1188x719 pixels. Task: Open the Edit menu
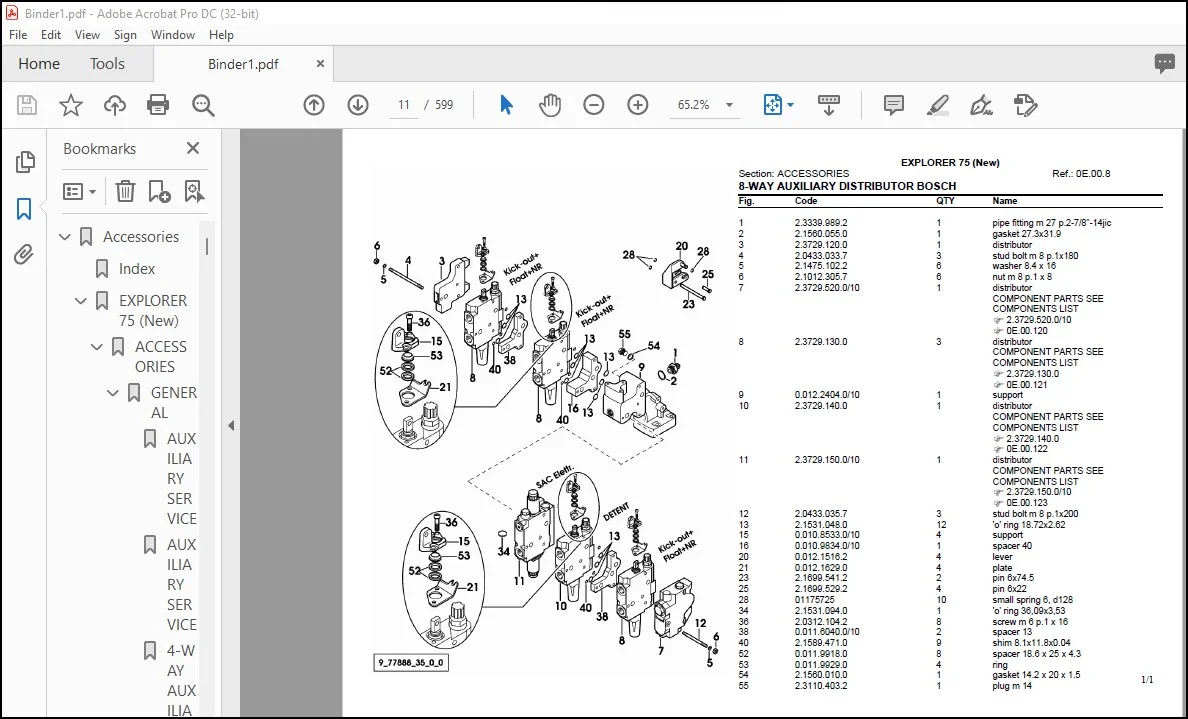pos(51,35)
